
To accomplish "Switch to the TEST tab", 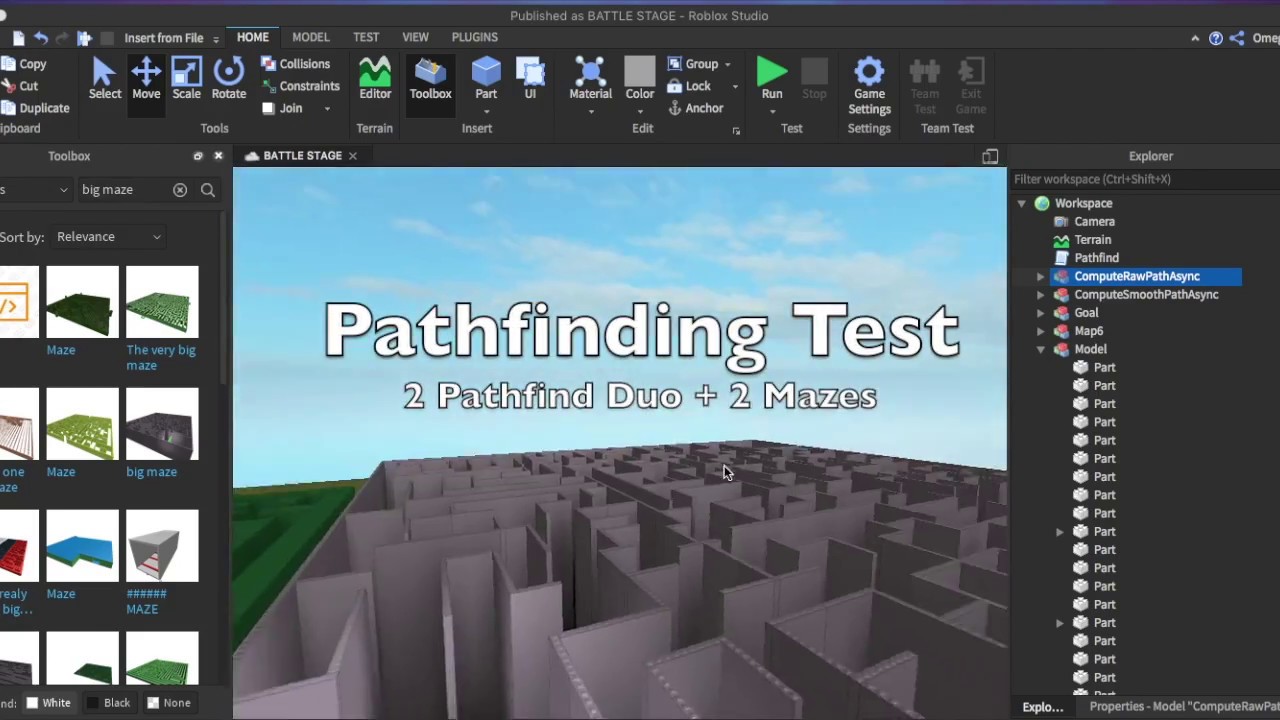I will point(366,37).
